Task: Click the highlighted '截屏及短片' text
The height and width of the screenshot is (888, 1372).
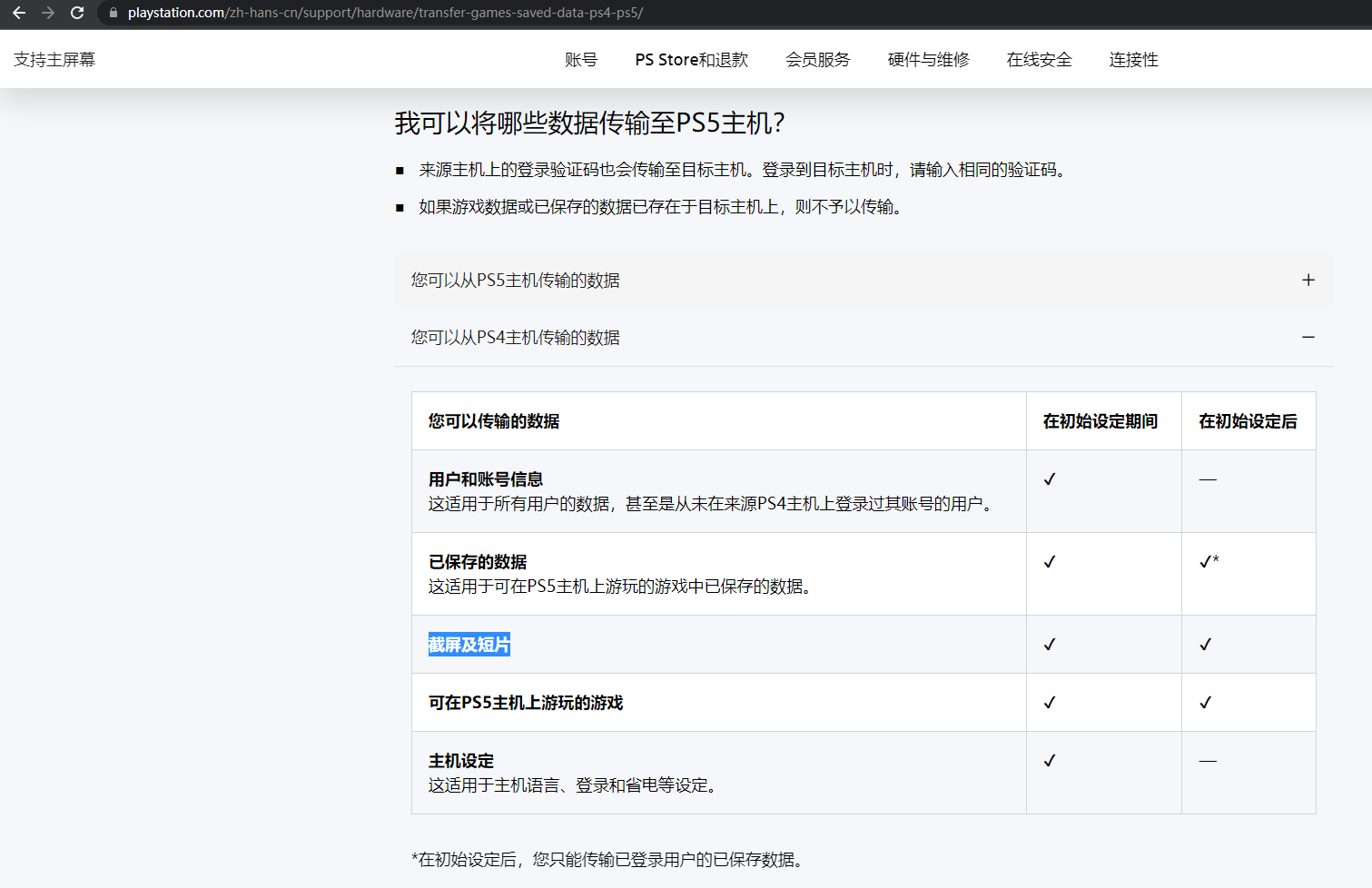Action: [x=469, y=645]
